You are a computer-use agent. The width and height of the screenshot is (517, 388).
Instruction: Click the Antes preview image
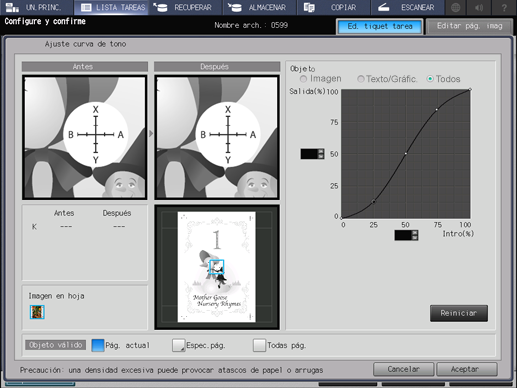(85, 137)
